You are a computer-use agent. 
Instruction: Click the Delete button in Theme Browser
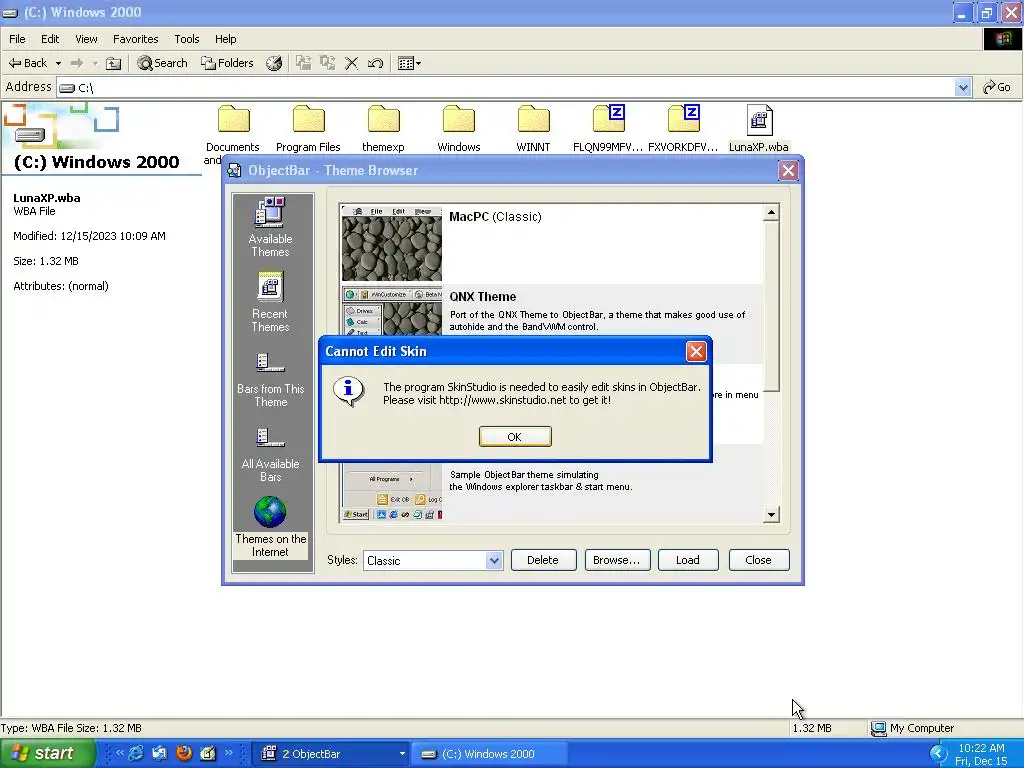(543, 560)
